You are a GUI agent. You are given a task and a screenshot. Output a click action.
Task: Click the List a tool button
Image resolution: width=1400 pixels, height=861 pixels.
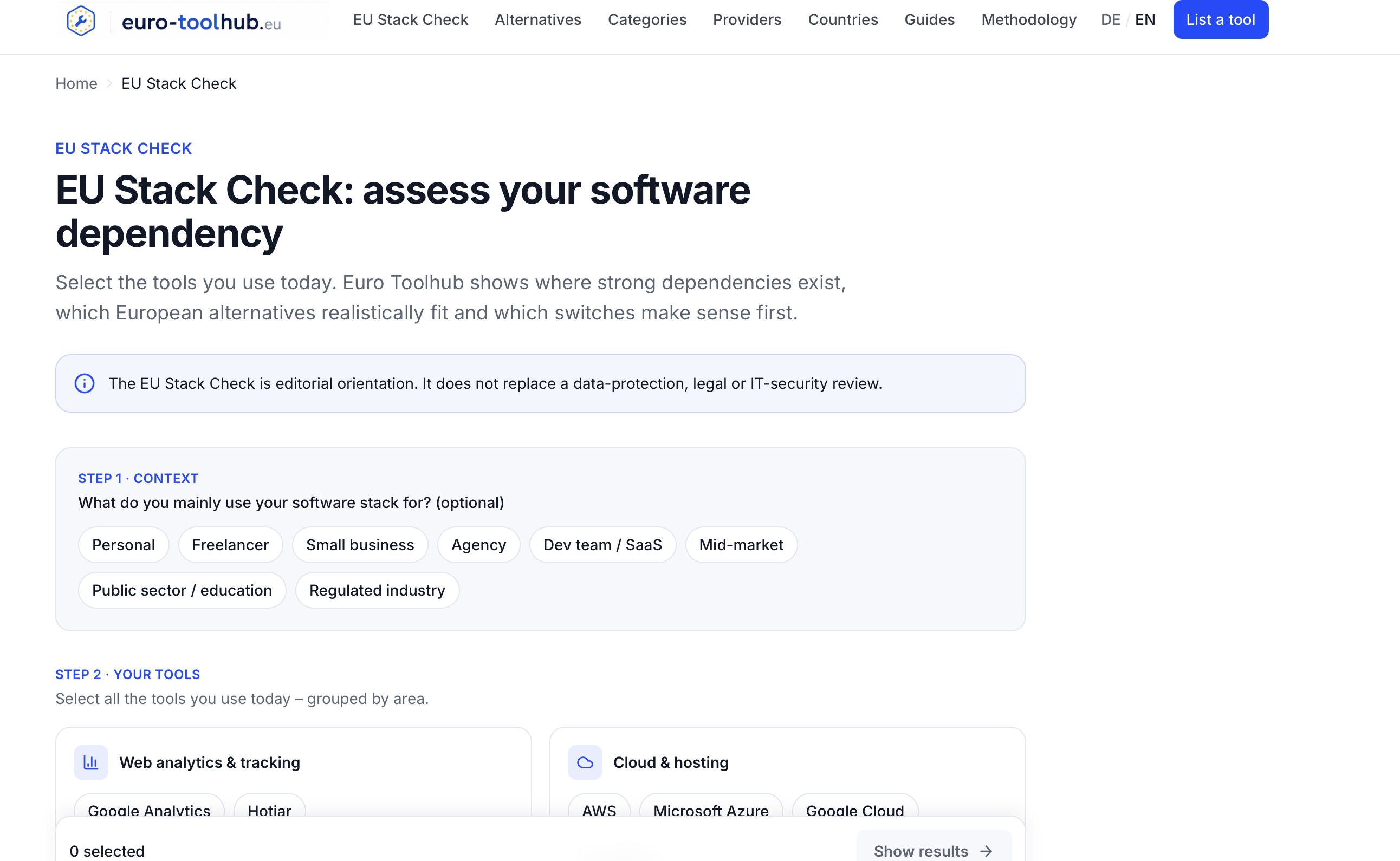coord(1221,19)
